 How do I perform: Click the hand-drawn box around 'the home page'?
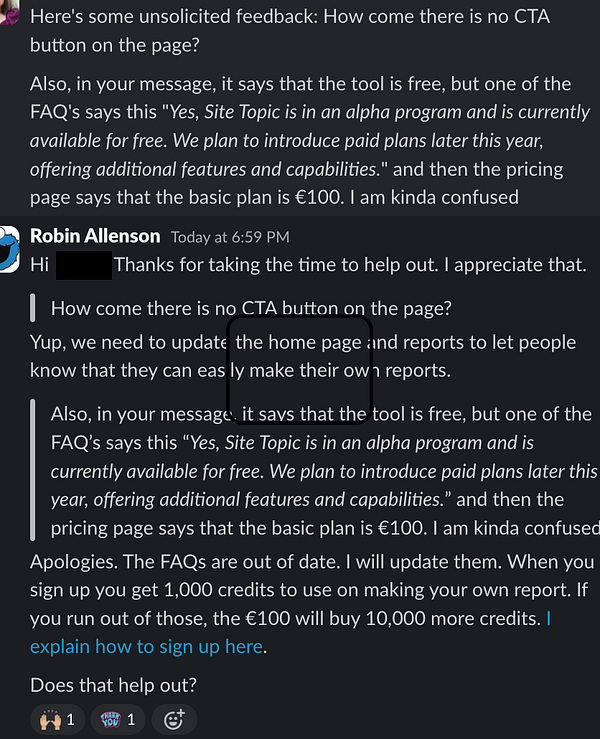click(x=300, y=370)
